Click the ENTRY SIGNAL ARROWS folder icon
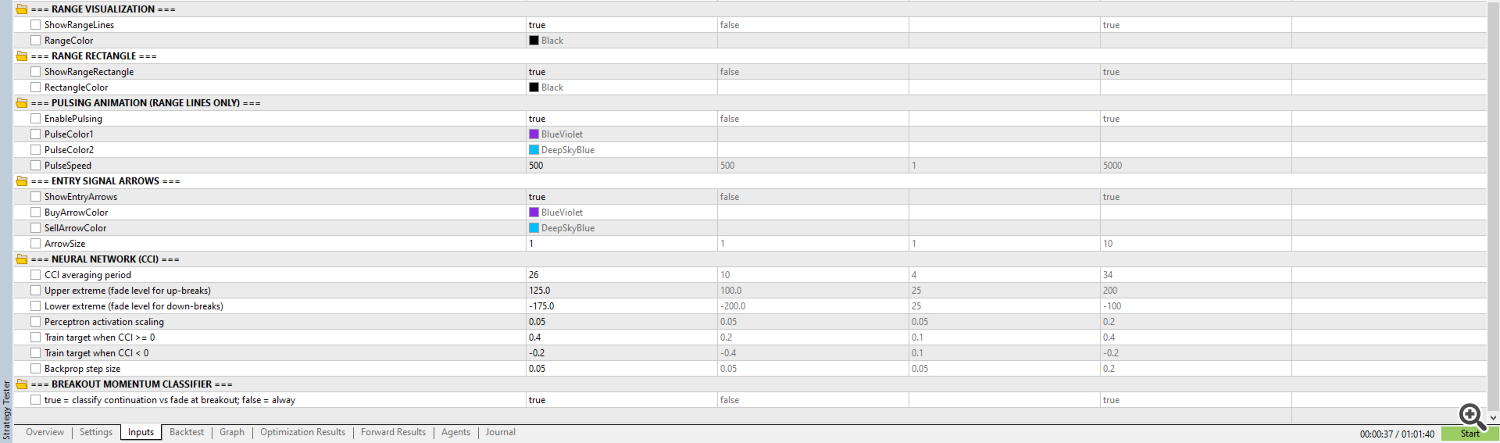This screenshot has width=1500, height=443. [22, 181]
